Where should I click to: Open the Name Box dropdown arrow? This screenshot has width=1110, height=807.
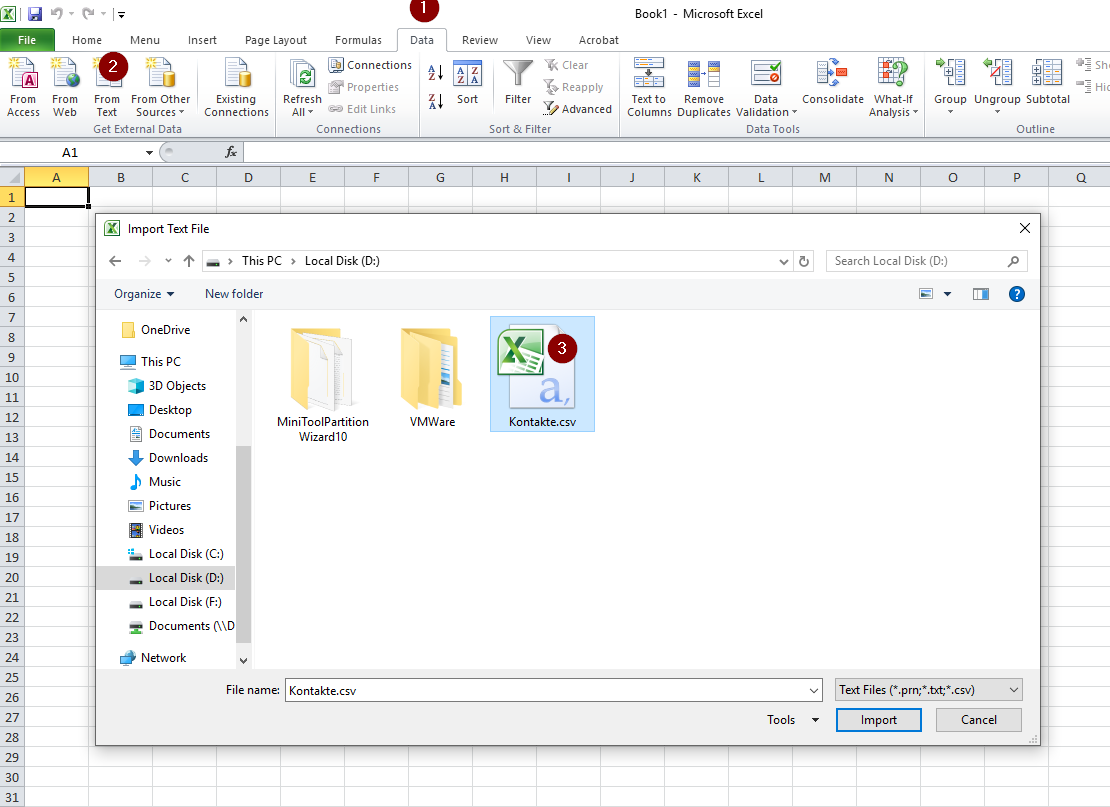pyautogui.click(x=149, y=152)
